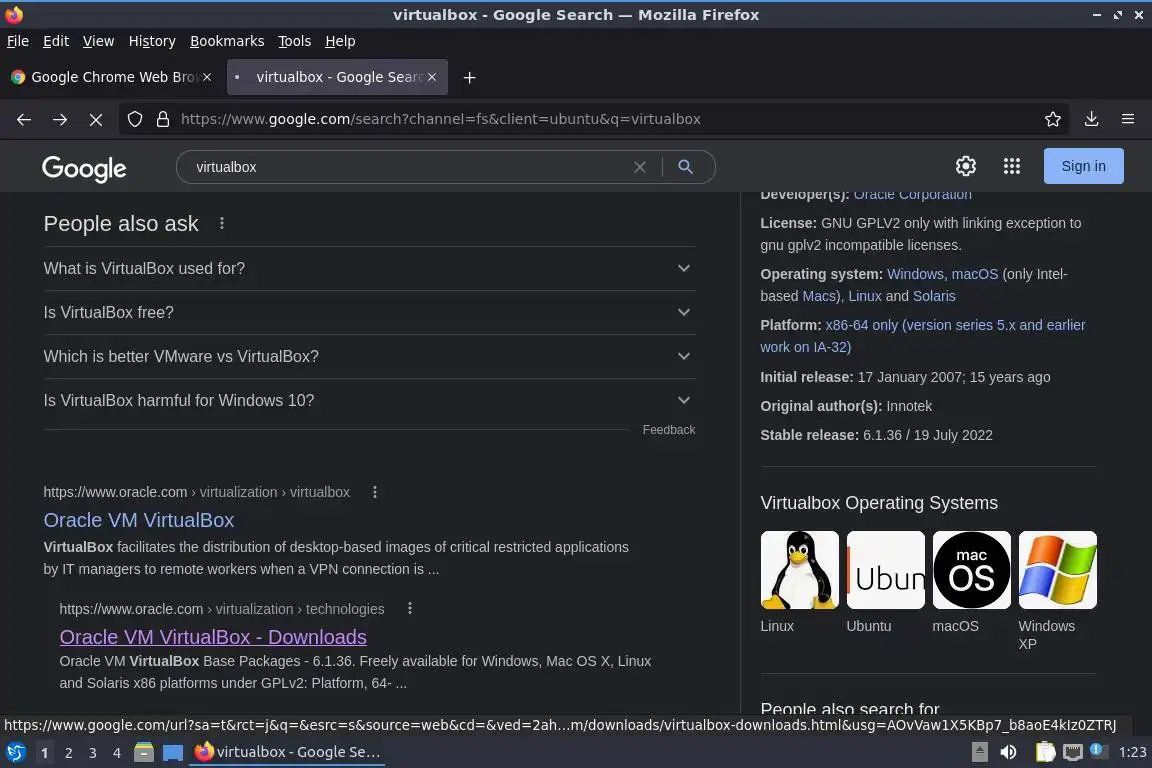The image size is (1152, 768).
Task: Open a new tab with plus
Action: [x=469, y=77]
